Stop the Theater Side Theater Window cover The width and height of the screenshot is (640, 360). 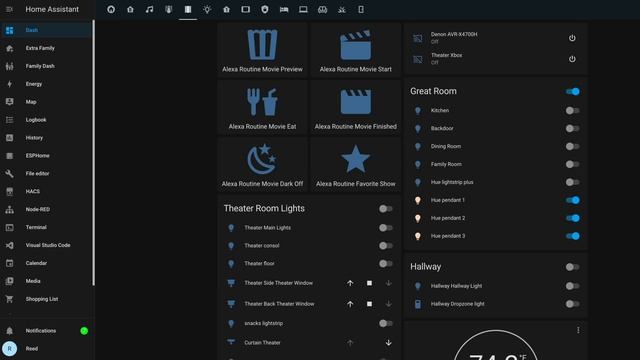coord(369,283)
